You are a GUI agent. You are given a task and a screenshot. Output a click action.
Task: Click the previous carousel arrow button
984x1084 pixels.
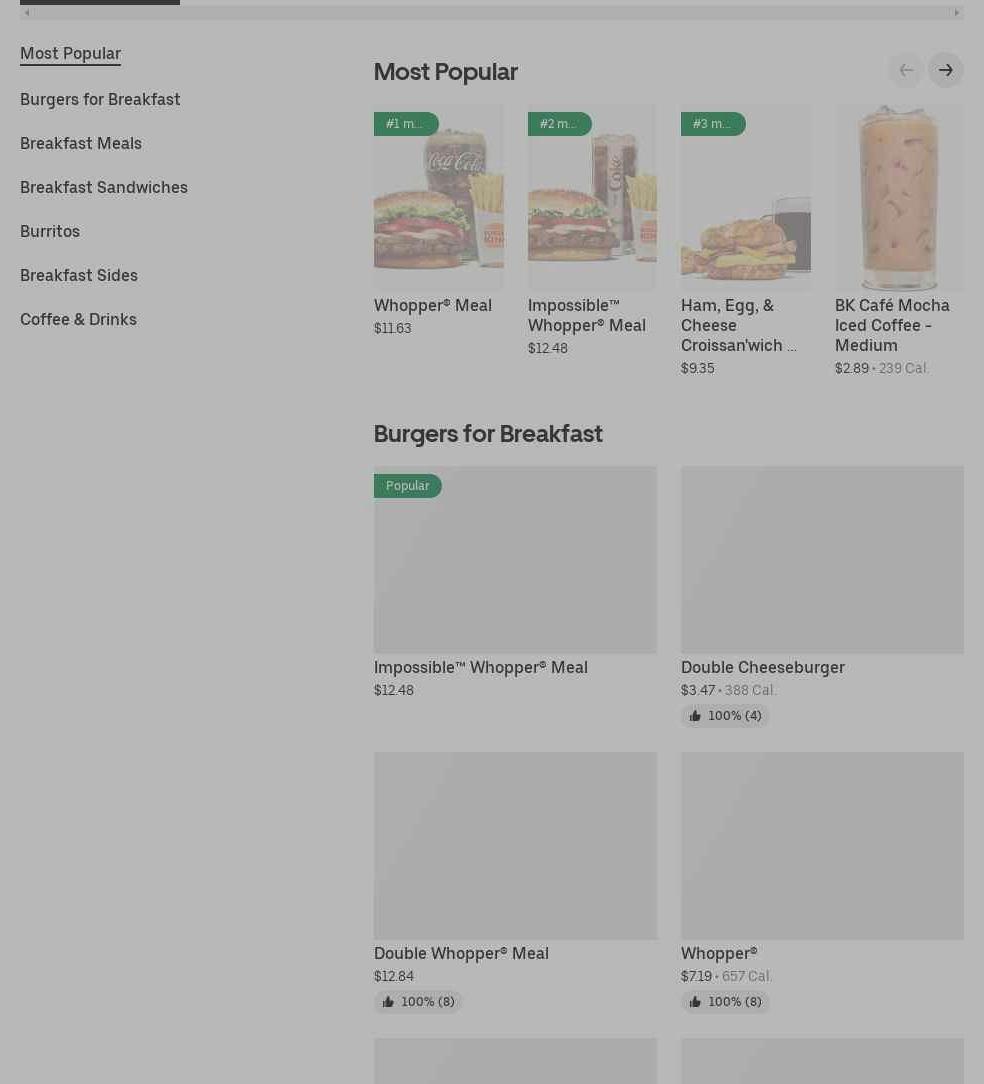[906, 70]
